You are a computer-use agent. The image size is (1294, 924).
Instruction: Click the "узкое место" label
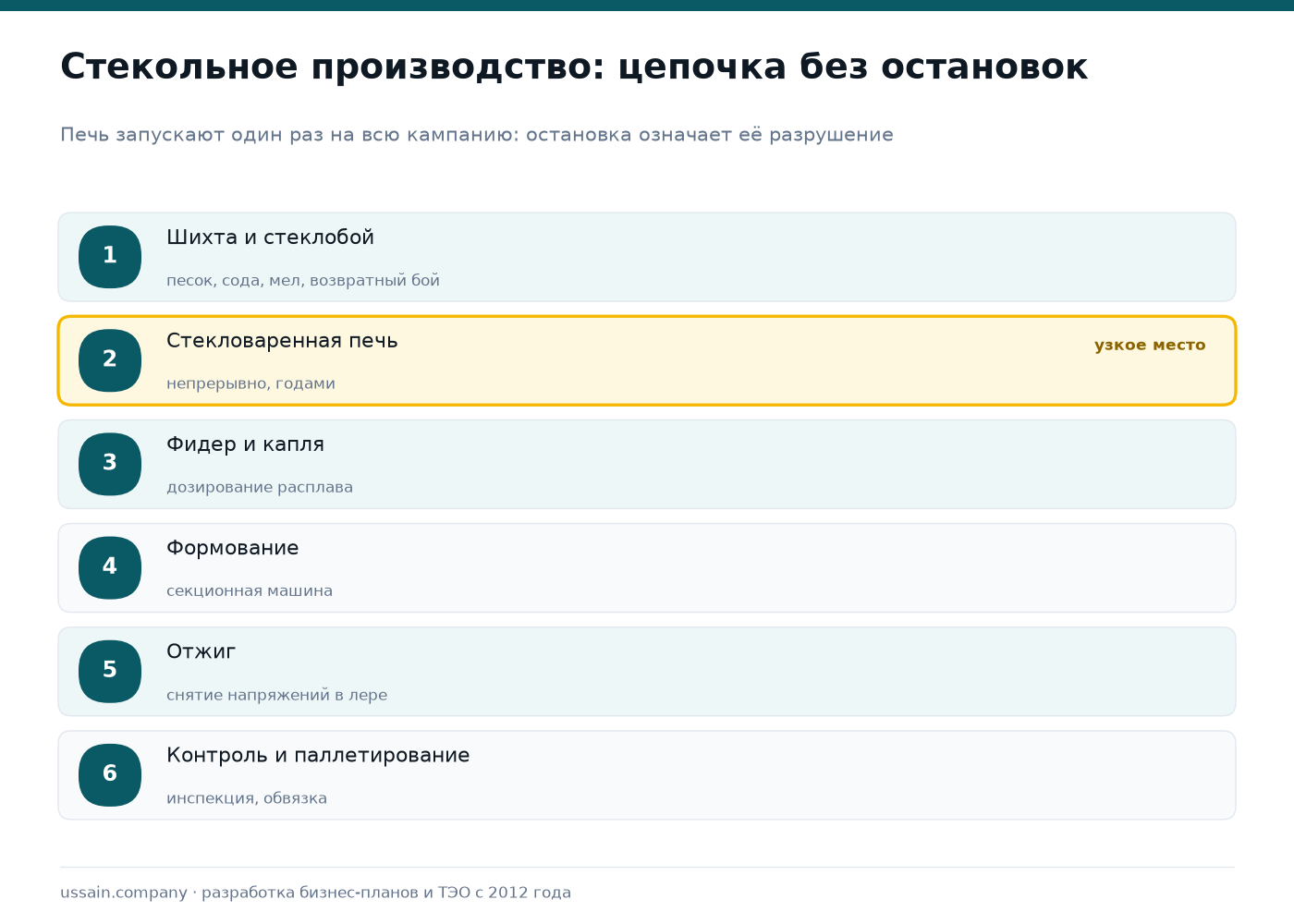(1150, 345)
